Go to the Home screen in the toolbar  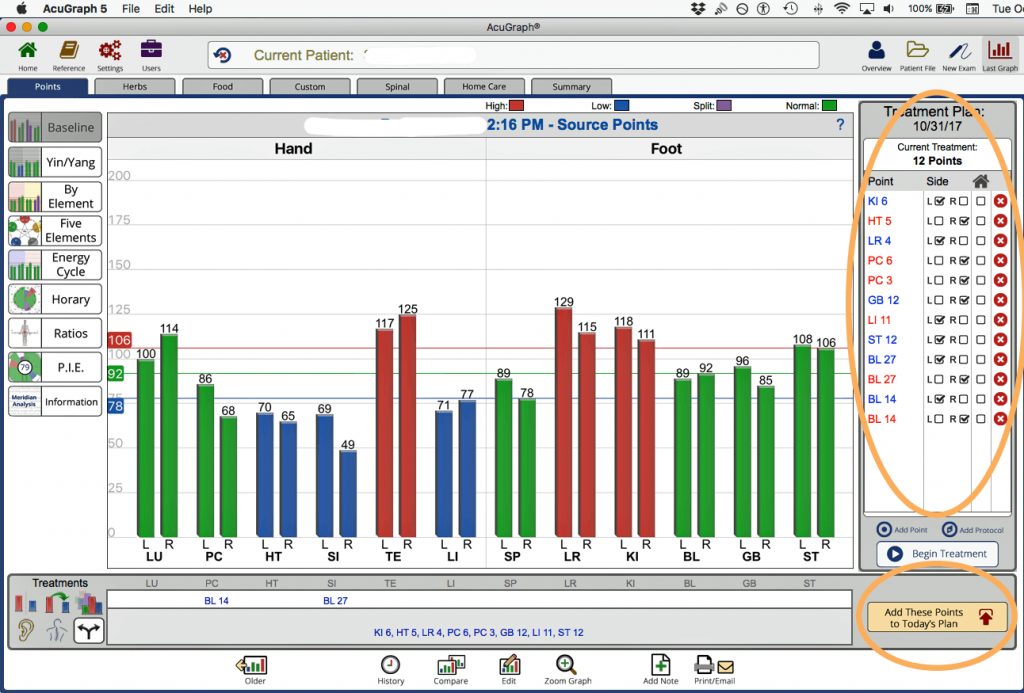[27, 55]
